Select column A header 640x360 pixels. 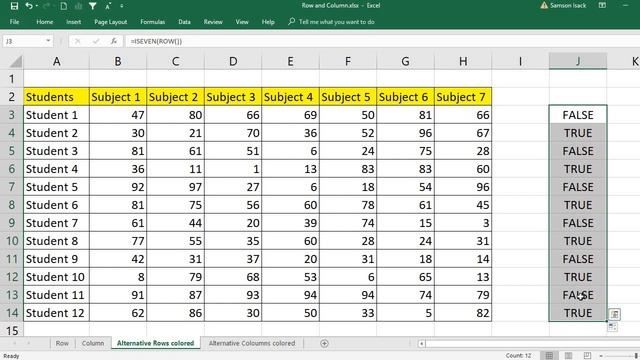[56, 62]
